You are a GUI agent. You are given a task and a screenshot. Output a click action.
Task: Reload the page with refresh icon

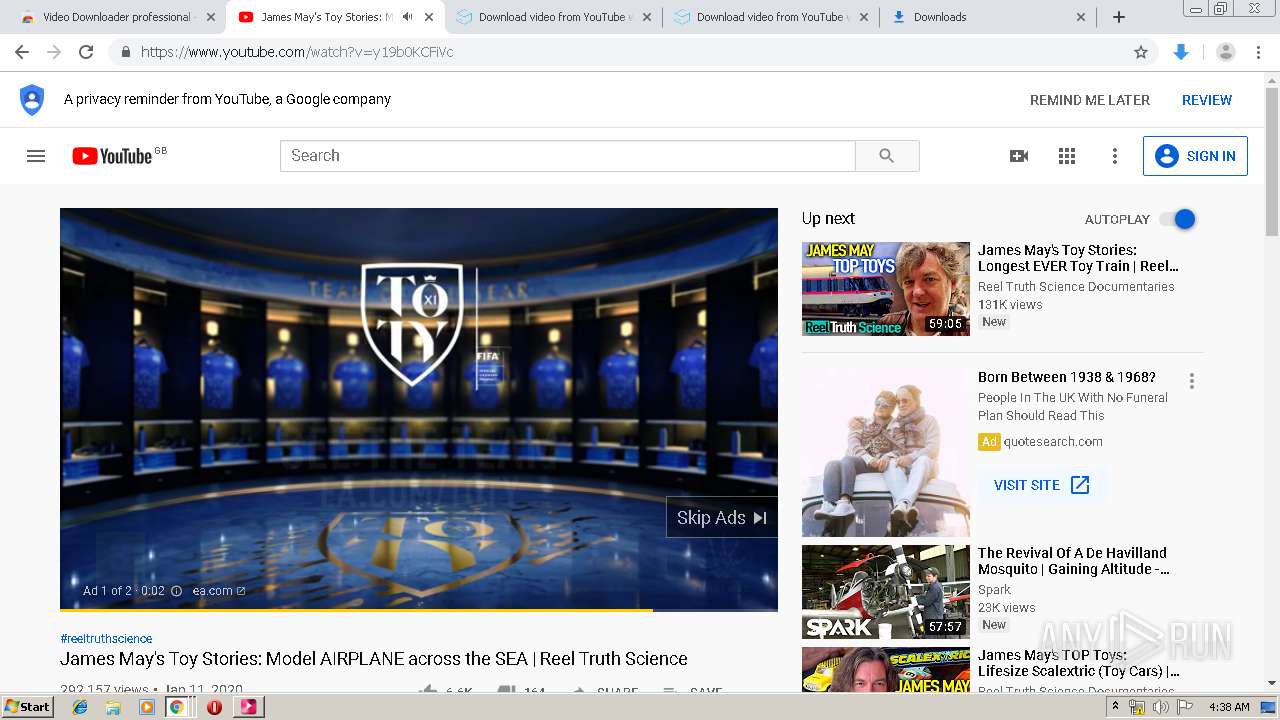[86, 52]
